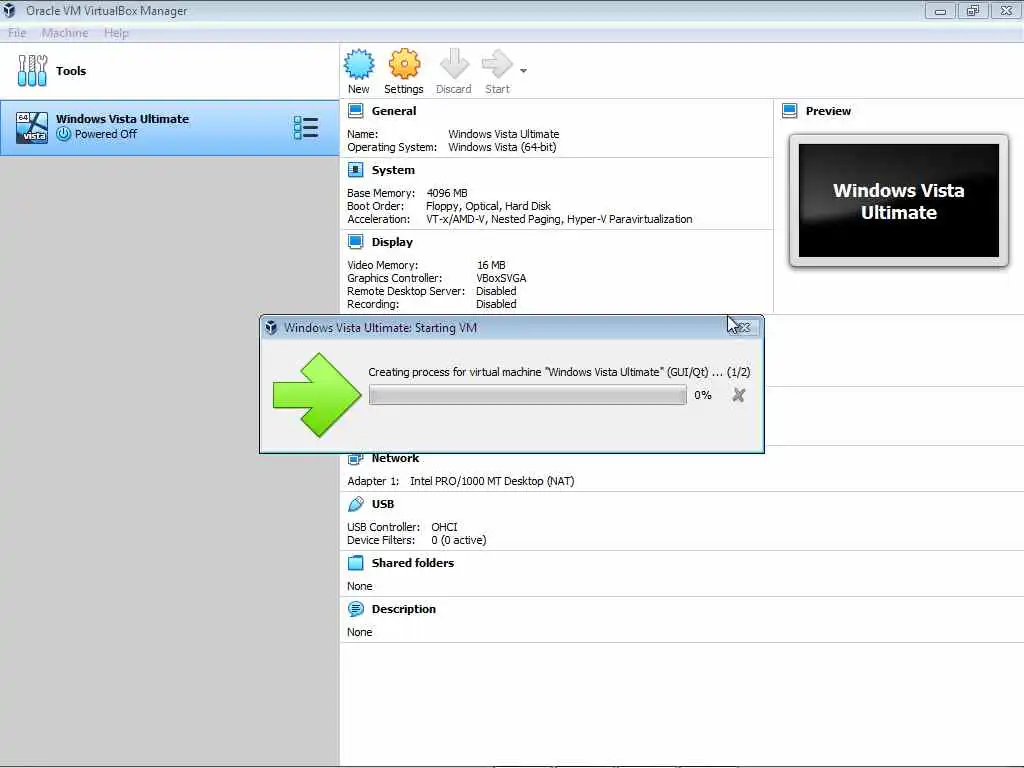Cancel the VM start progress operation

point(739,395)
